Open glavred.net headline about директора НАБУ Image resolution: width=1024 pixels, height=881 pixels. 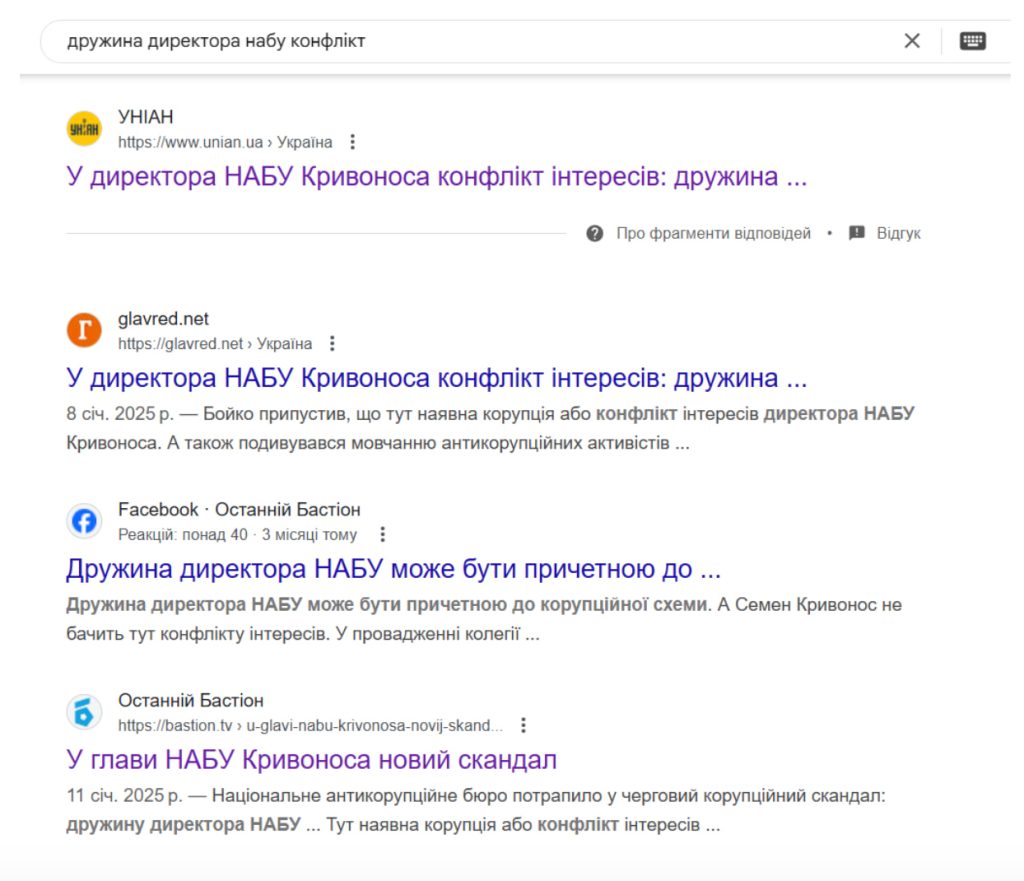coord(436,378)
